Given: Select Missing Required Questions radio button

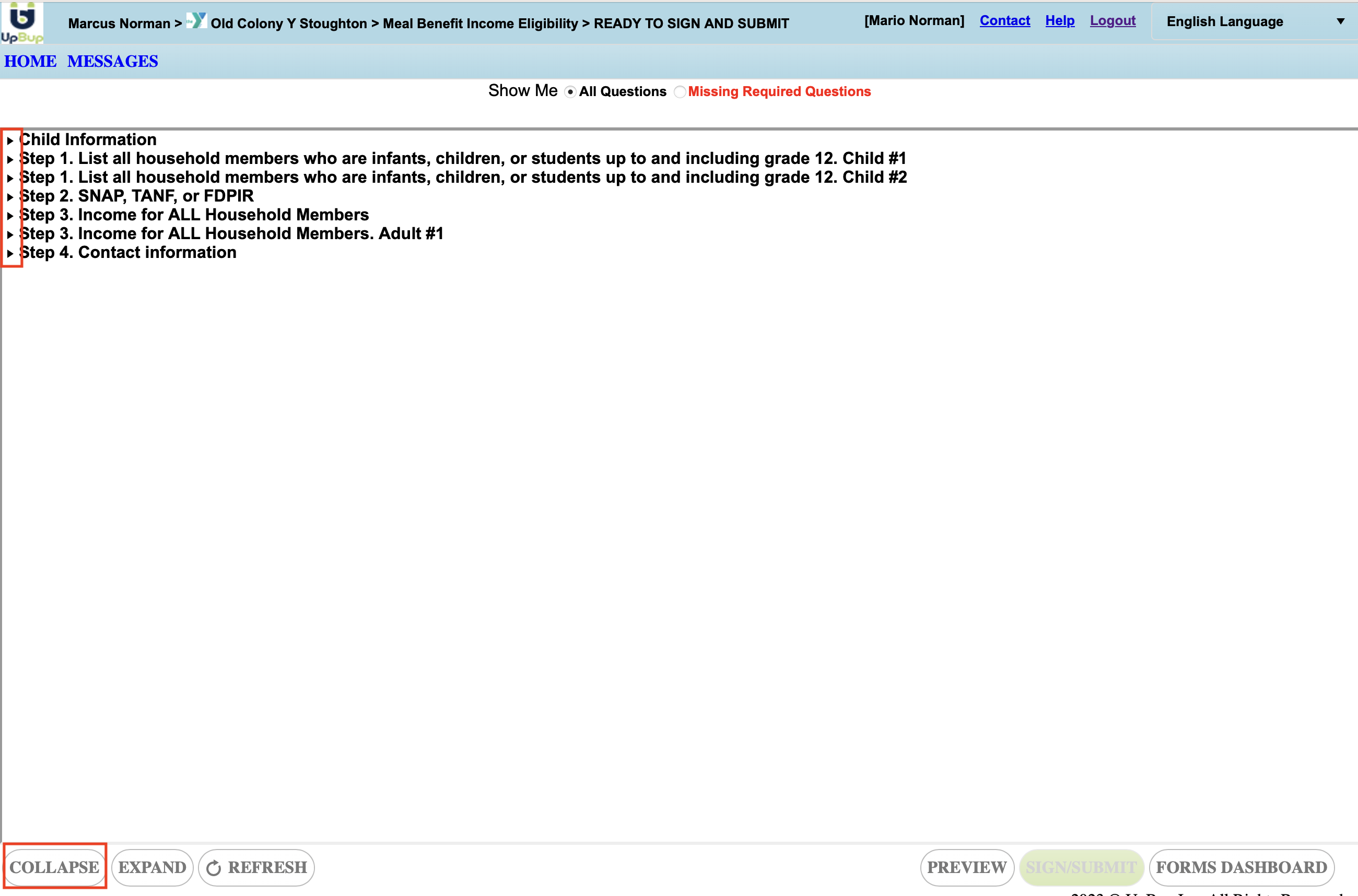Looking at the screenshot, I should pos(680,92).
